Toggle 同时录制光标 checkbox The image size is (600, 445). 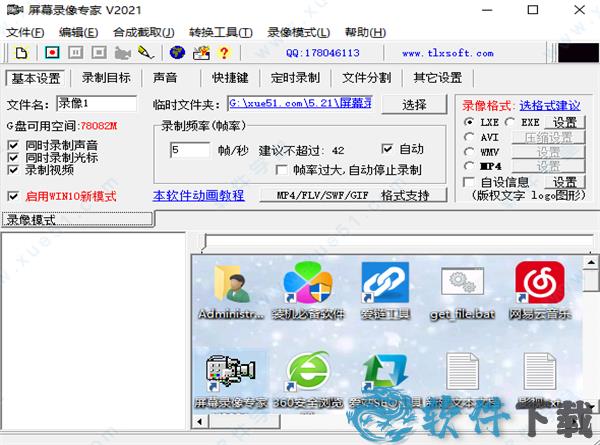click(x=13, y=157)
